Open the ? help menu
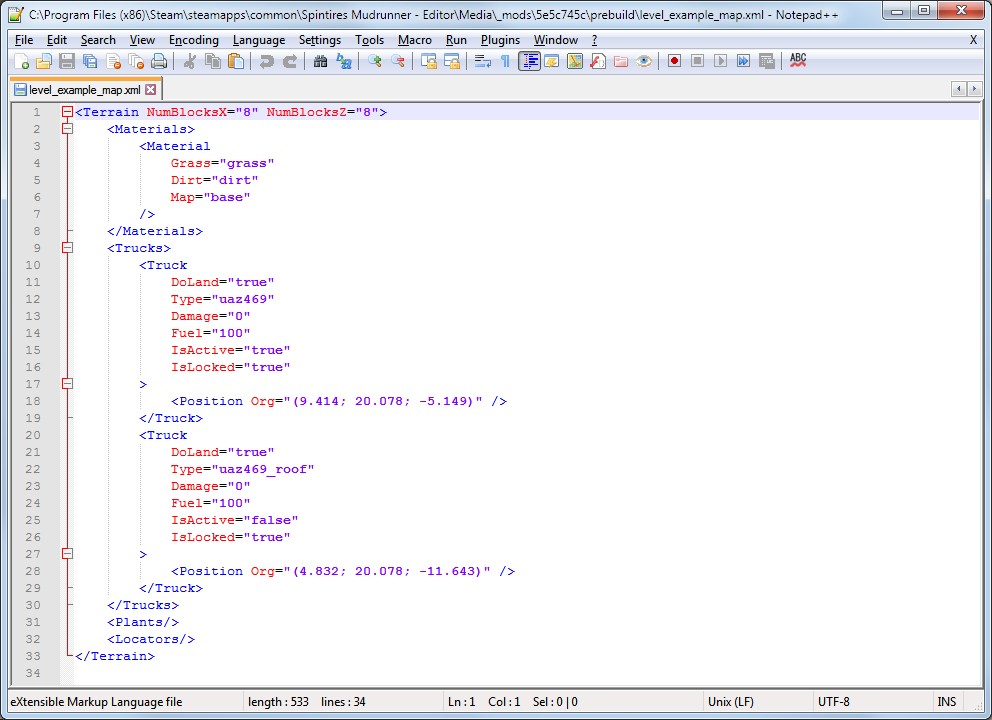This screenshot has height=720, width=992. point(595,40)
